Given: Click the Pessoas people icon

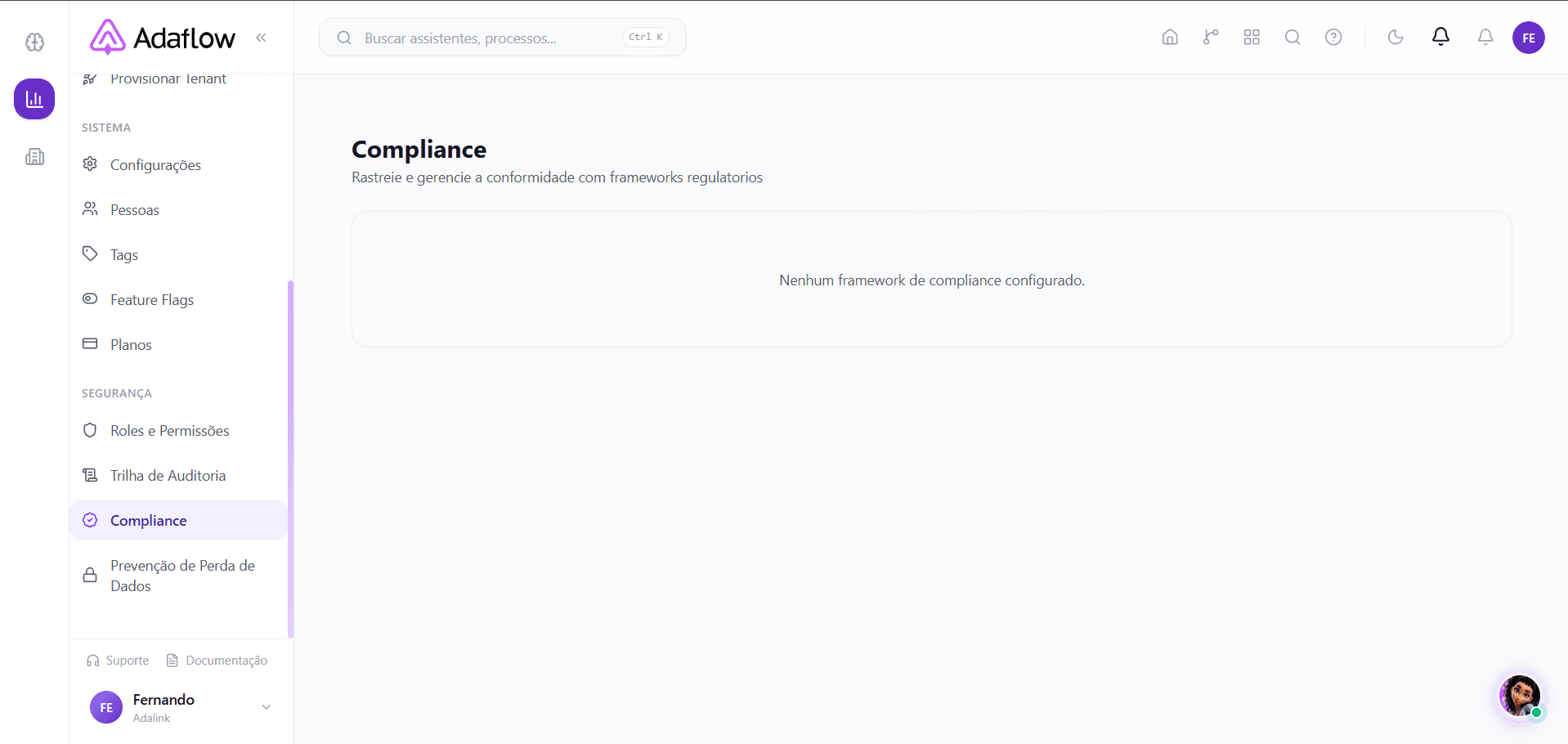Looking at the screenshot, I should coord(90,208).
